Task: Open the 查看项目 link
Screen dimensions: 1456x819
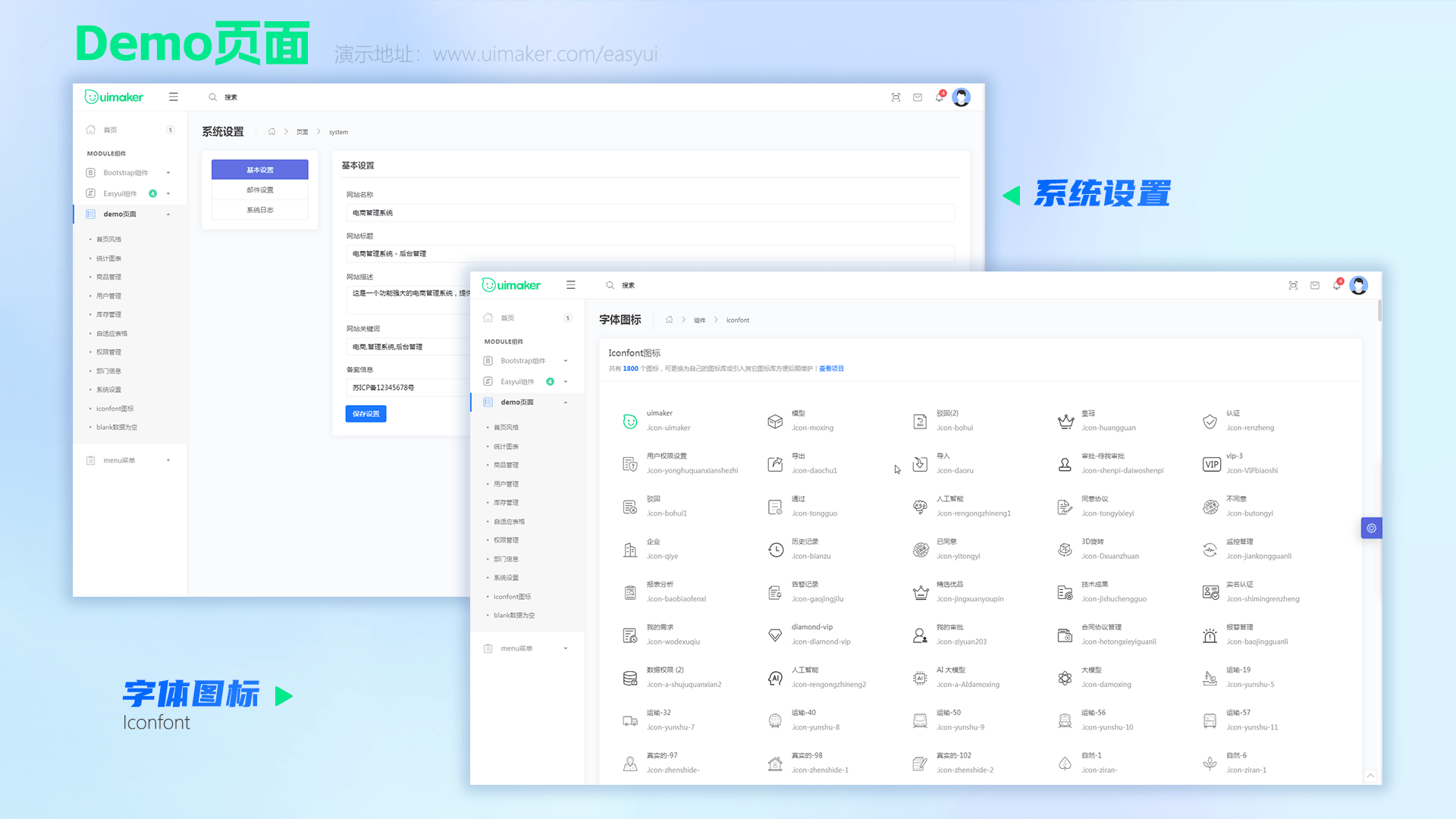Action: coord(831,369)
